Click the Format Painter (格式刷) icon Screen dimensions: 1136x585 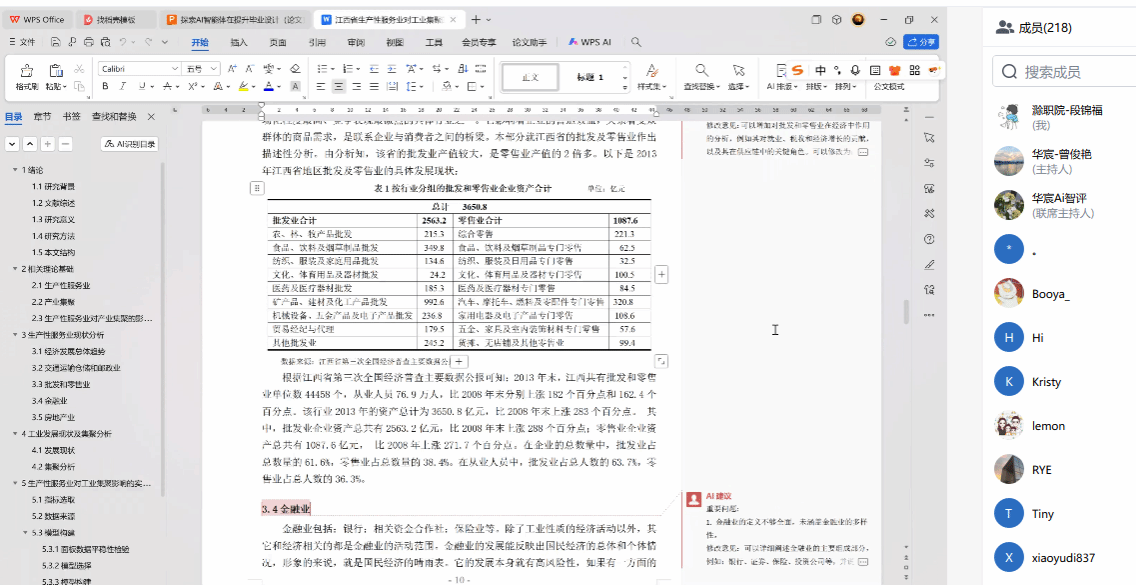[27, 71]
